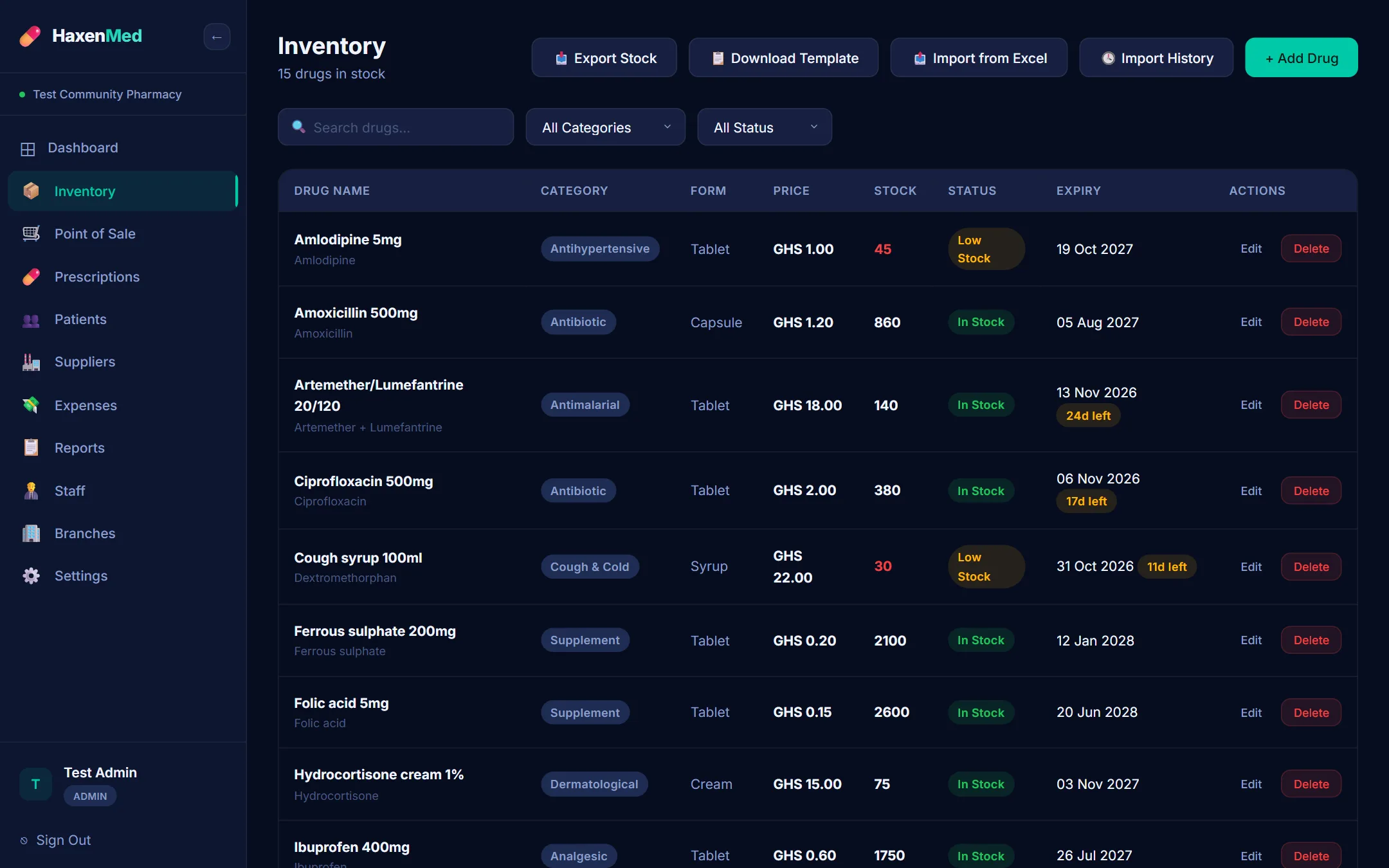
Task: Click the Point of Sale cart icon
Action: [x=31, y=233]
